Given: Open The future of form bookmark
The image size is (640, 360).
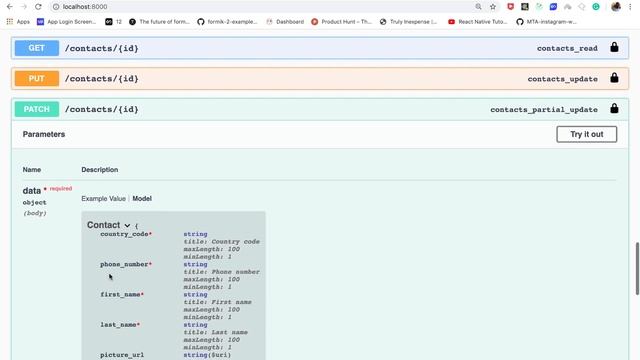Looking at the screenshot, I should pos(160,22).
